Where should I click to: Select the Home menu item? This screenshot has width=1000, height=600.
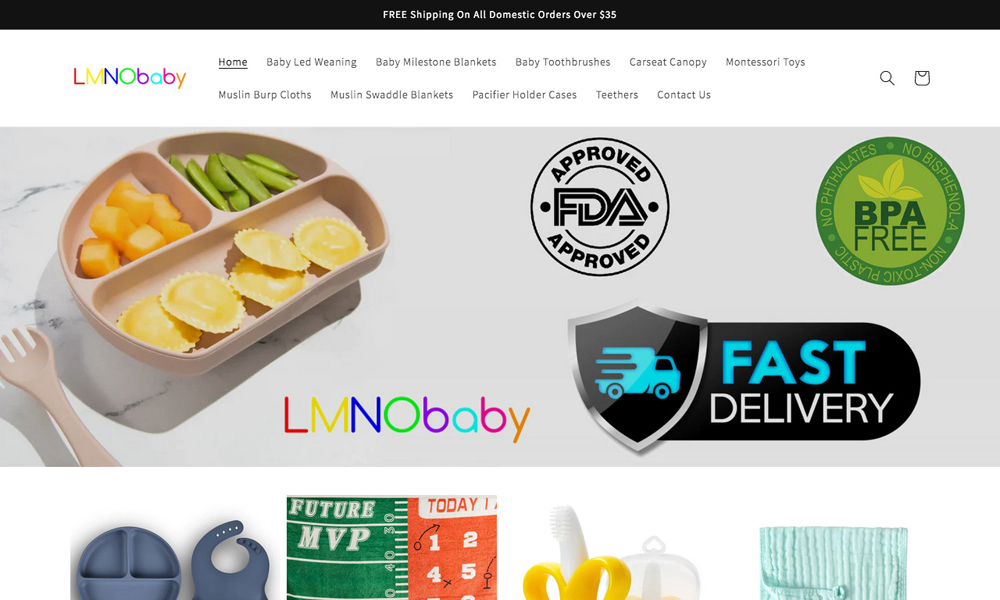(233, 62)
